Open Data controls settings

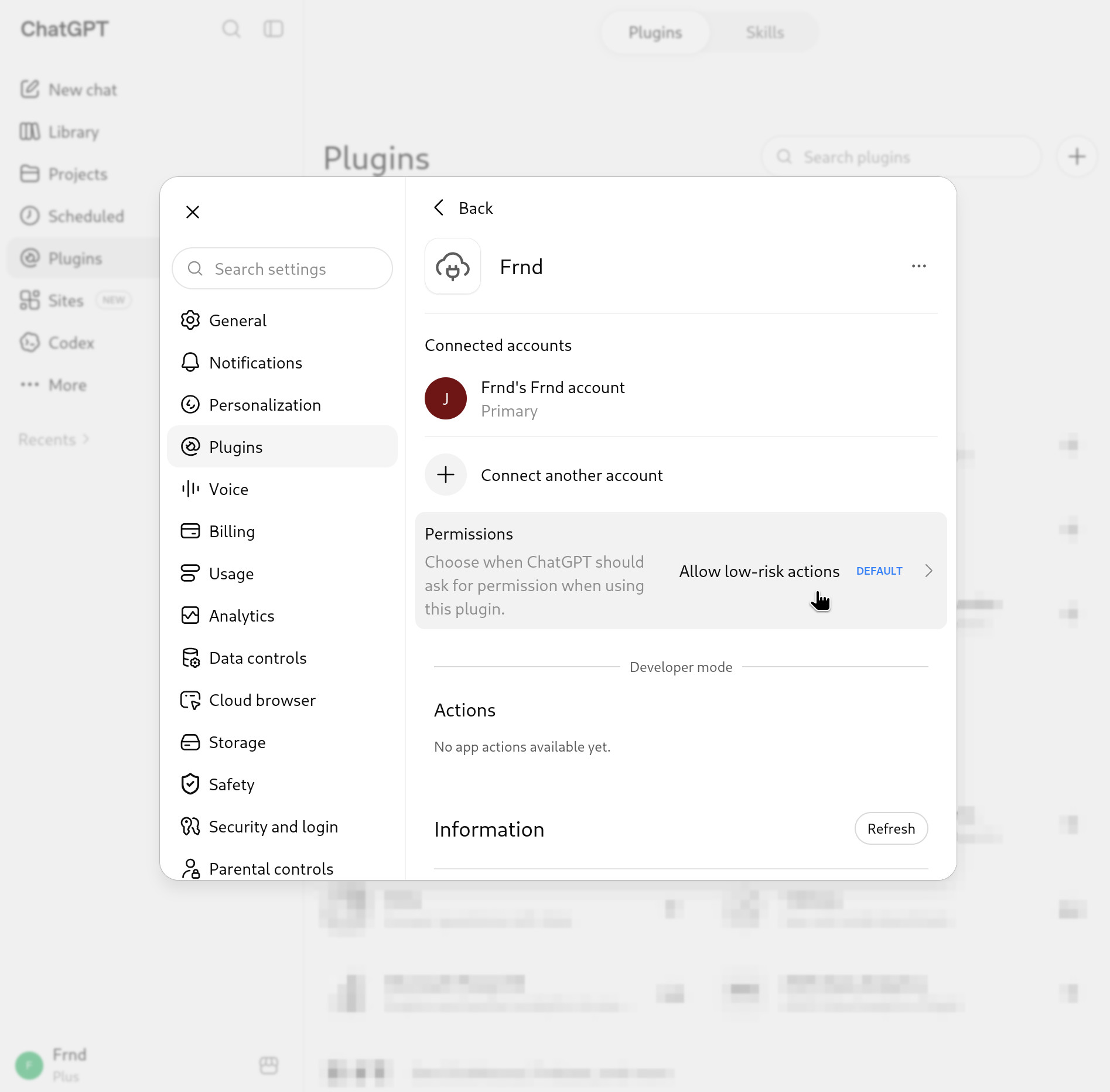(282, 658)
